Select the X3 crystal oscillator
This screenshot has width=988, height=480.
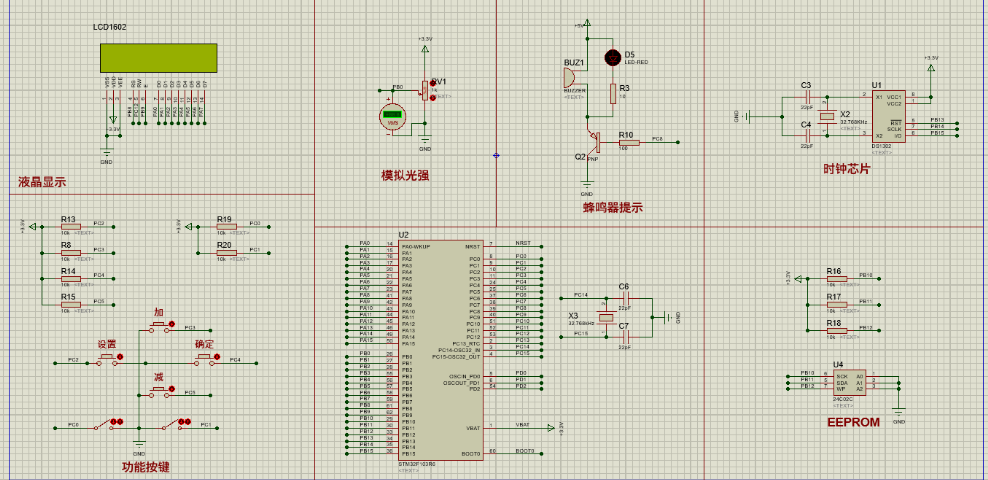[606, 318]
